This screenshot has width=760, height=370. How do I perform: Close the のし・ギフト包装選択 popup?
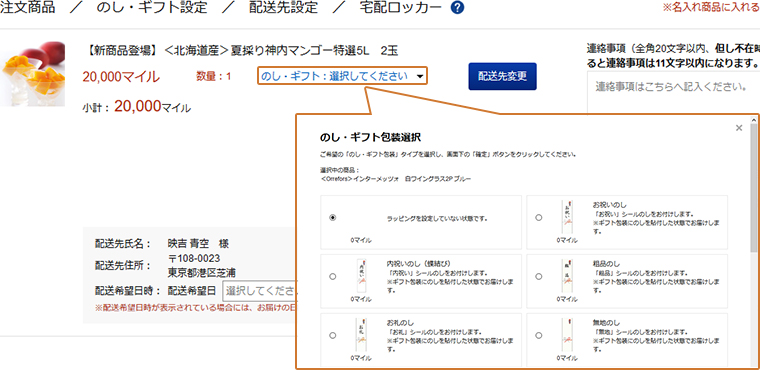[x=739, y=128]
